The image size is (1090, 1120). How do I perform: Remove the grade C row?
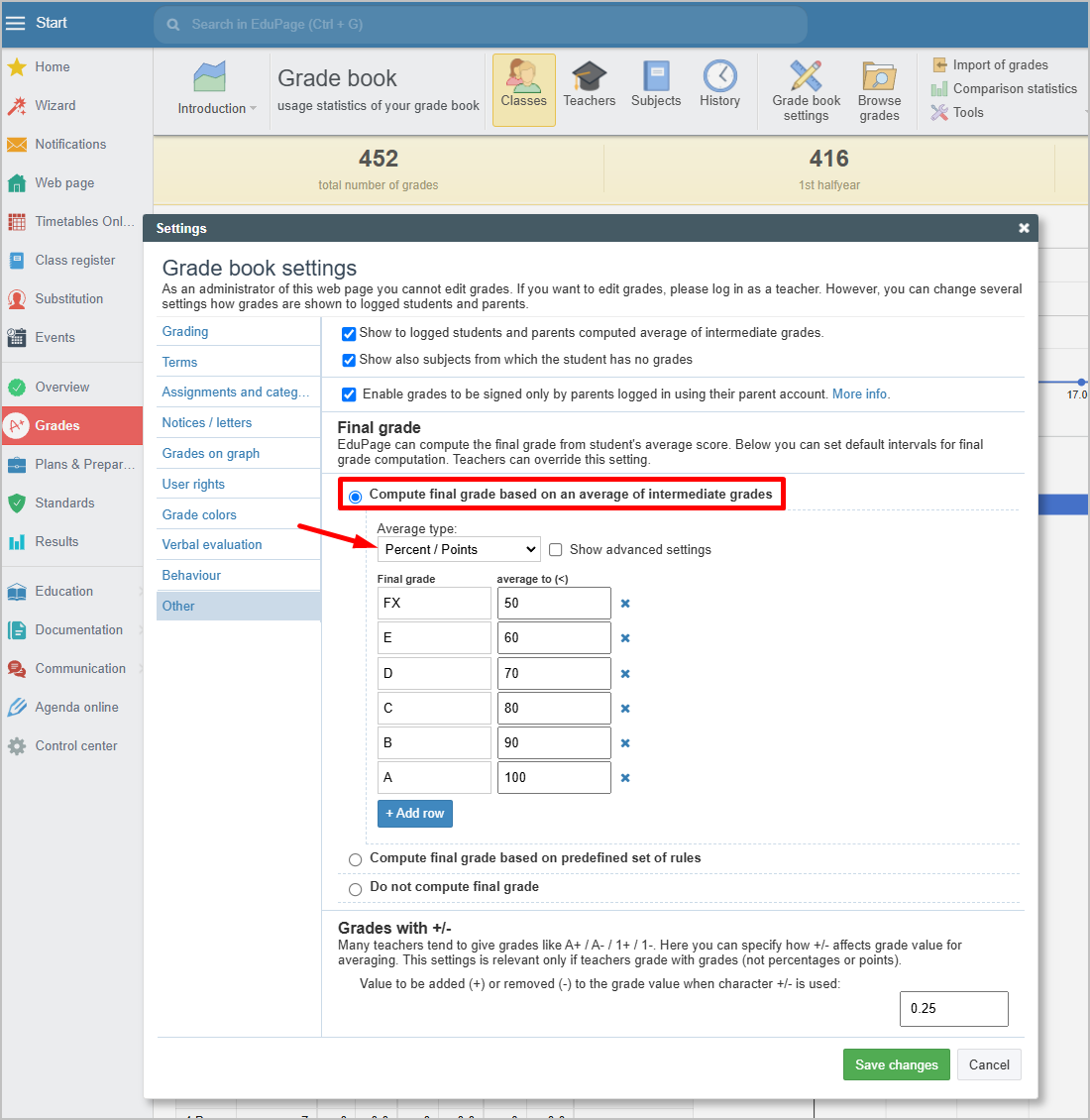click(x=625, y=709)
